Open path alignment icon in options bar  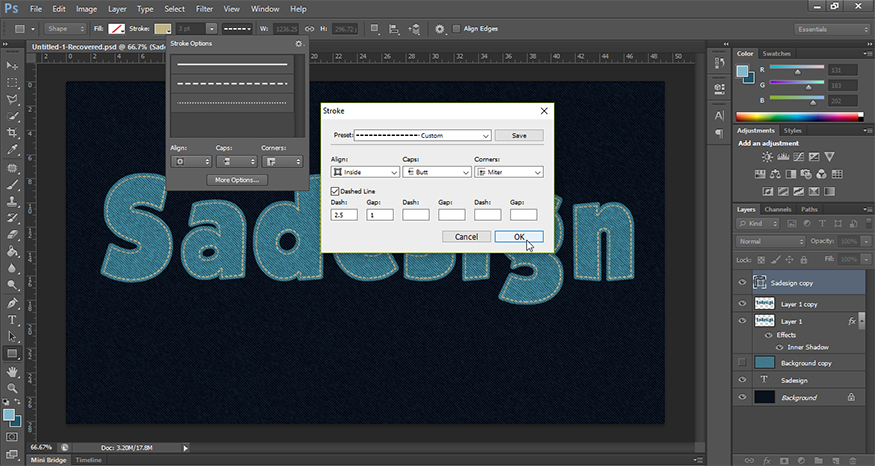(x=394, y=28)
